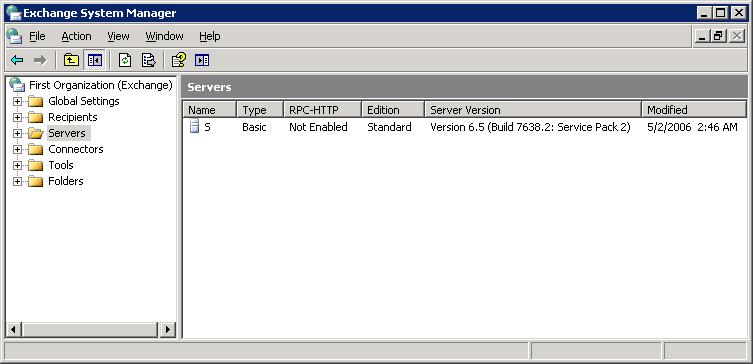This screenshot has width=753, height=364.
Task: Select server named S in list
Action: point(207,127)
